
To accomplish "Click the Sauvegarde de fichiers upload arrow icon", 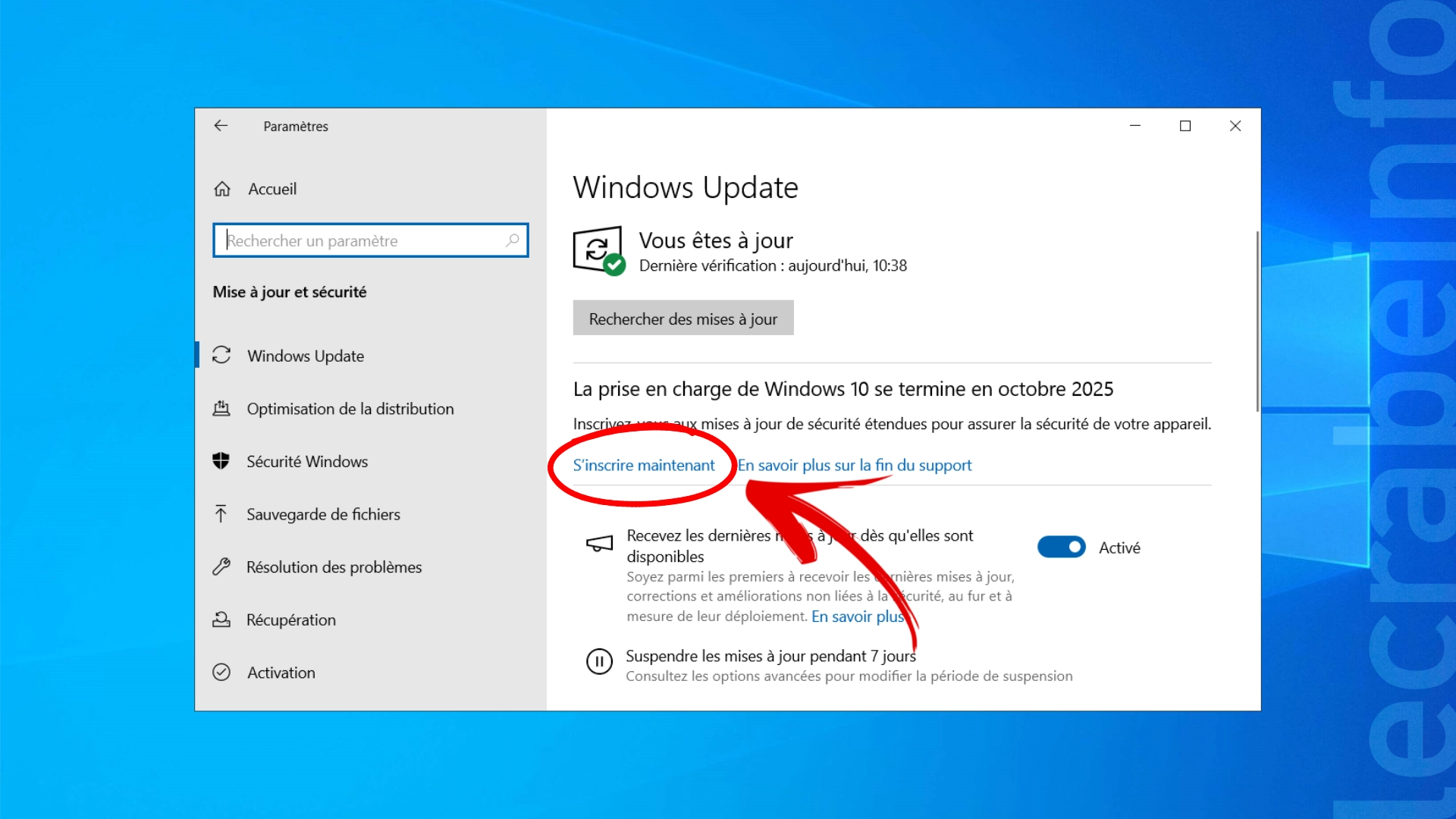I will point(221,514).
